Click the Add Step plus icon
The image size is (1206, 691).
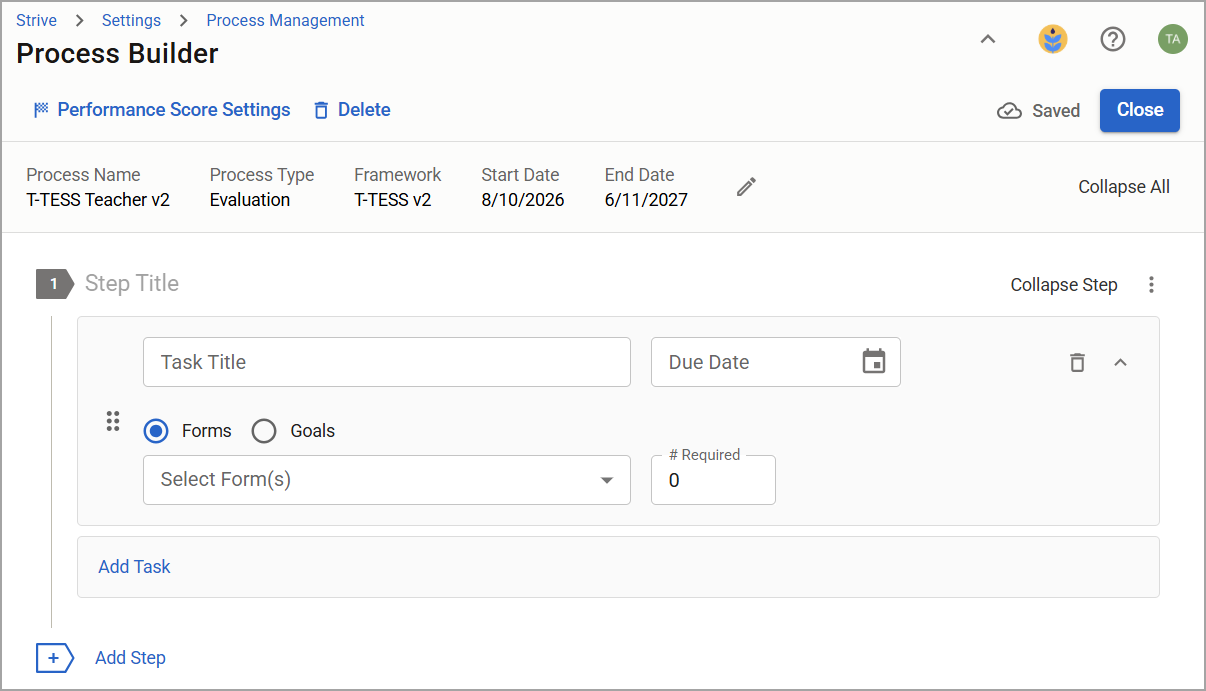[x=55, y=658]
